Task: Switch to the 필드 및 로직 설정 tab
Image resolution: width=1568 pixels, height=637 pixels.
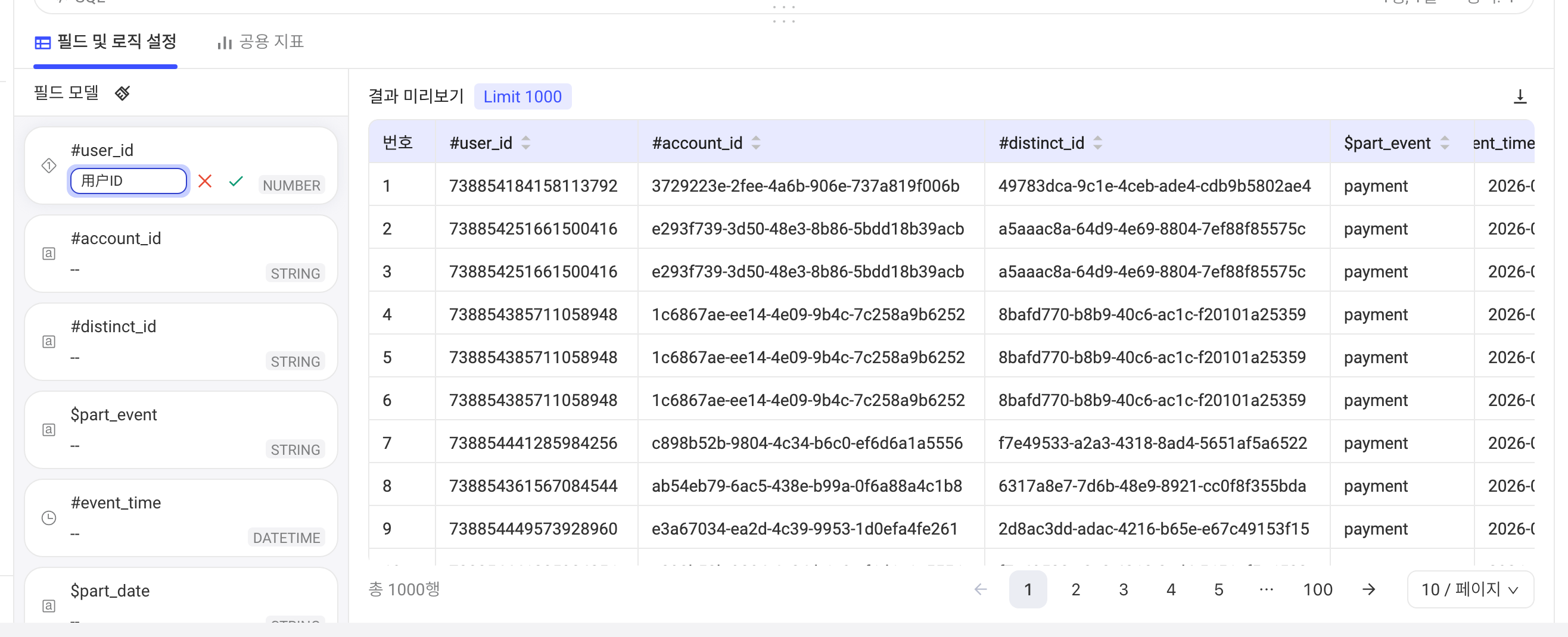Action: click(x=105, y=42)
